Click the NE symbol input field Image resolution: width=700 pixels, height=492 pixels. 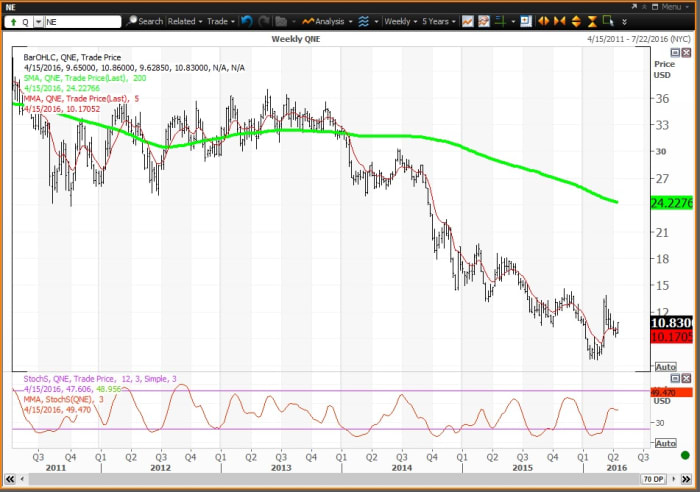click(83, 20)
